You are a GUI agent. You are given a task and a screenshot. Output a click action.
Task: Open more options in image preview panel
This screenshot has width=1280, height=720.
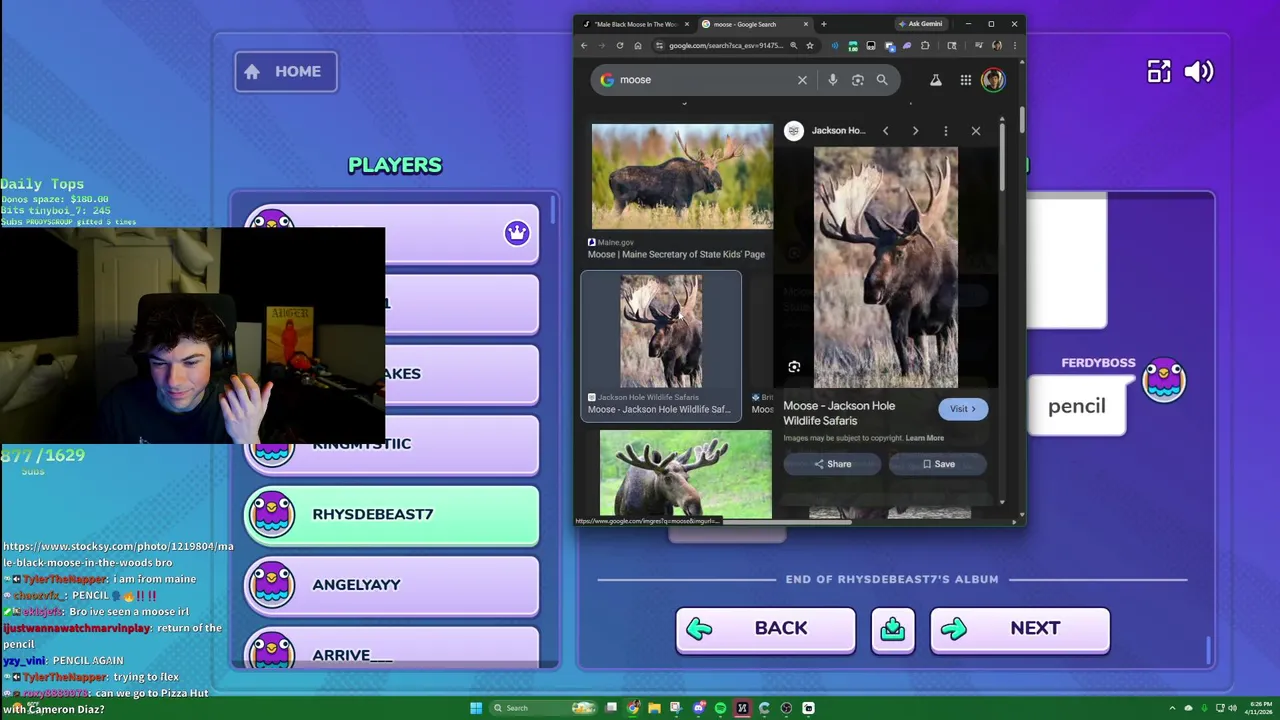tap(945, 131)
